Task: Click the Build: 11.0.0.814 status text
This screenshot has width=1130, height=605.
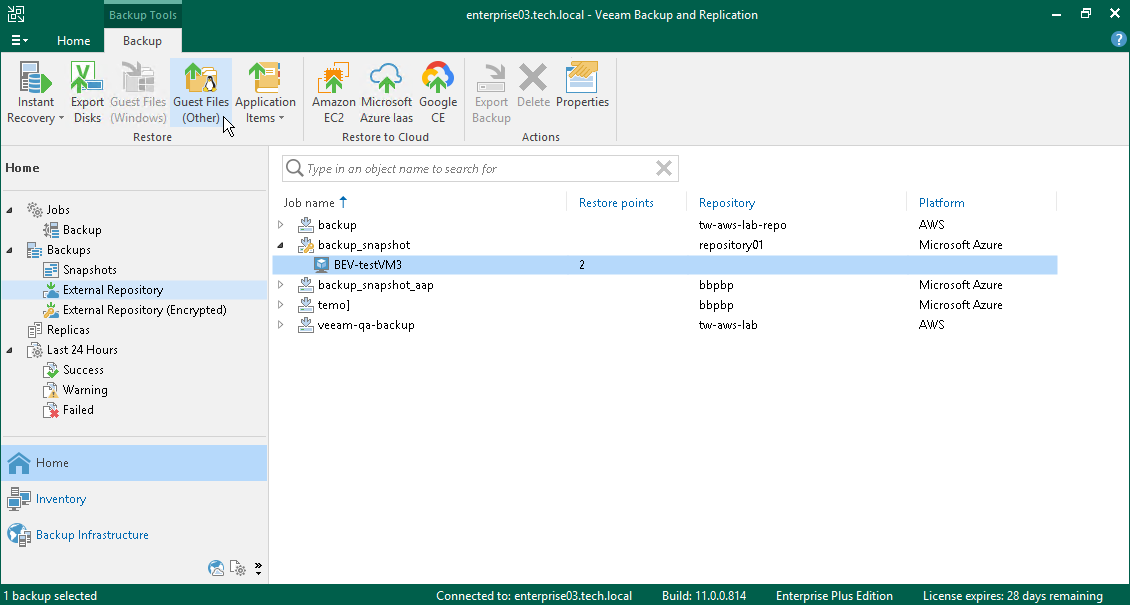Action: tap(704, 596)
